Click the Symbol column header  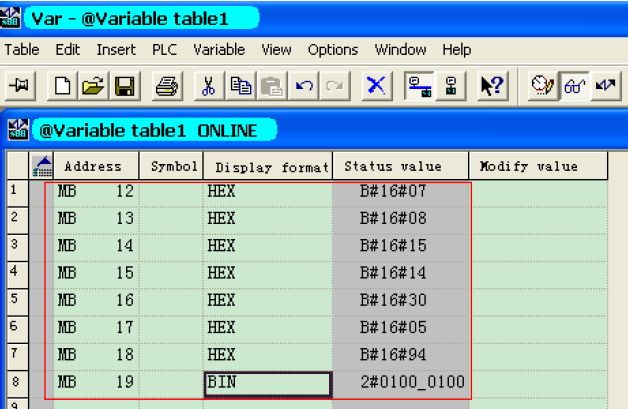[x=171, y=166]
